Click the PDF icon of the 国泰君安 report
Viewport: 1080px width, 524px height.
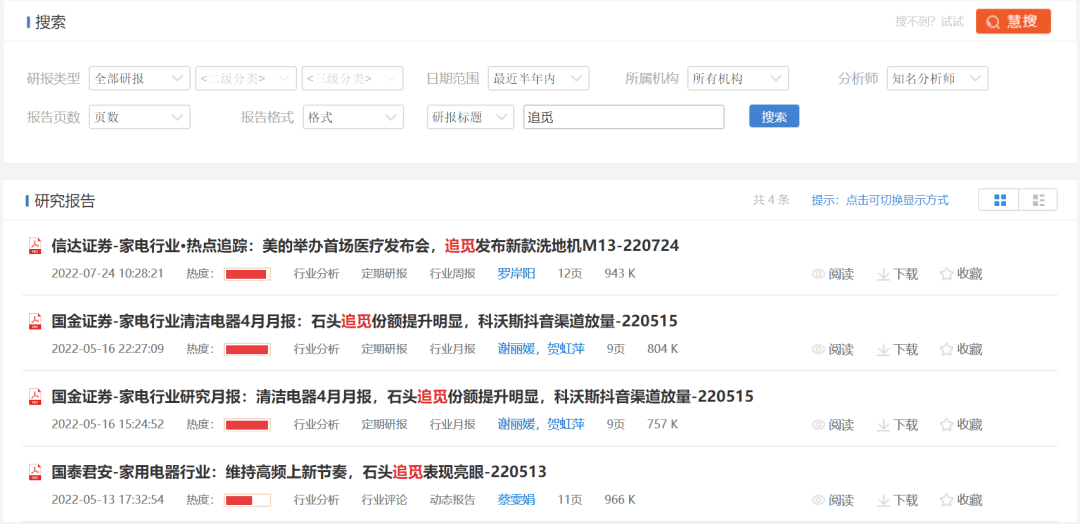pos(34,472)
